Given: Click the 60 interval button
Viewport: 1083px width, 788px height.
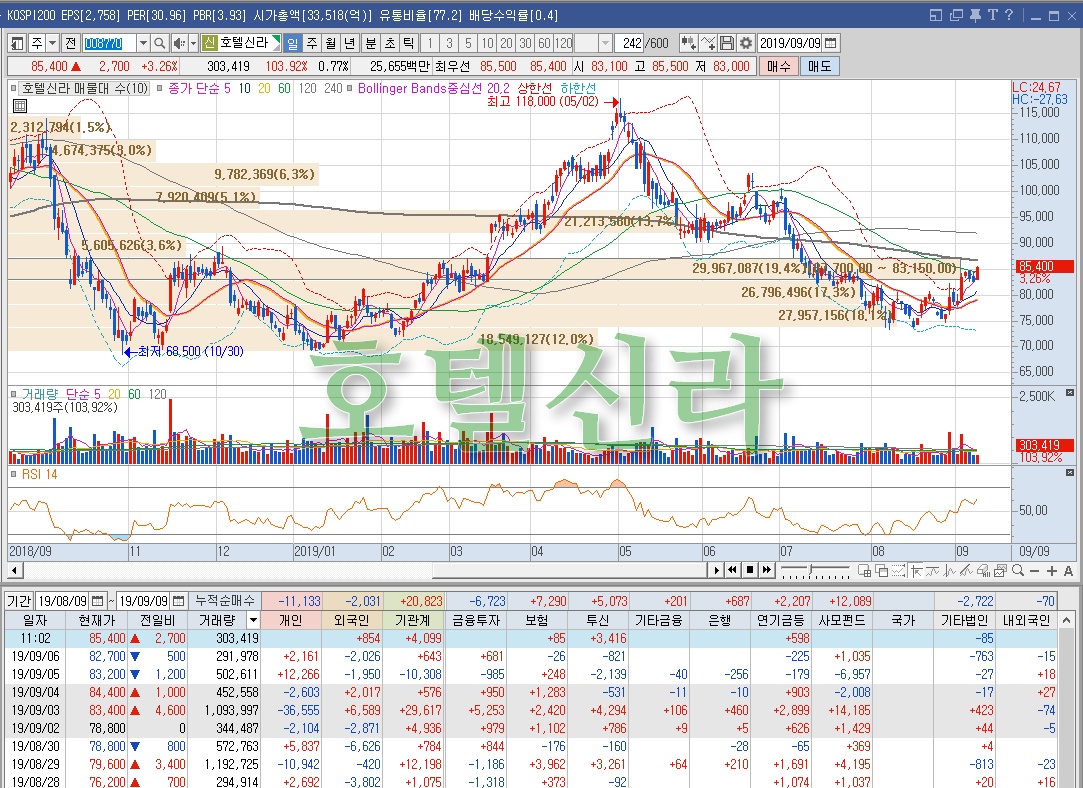Looking at the screenshot, I should point(544,44).
